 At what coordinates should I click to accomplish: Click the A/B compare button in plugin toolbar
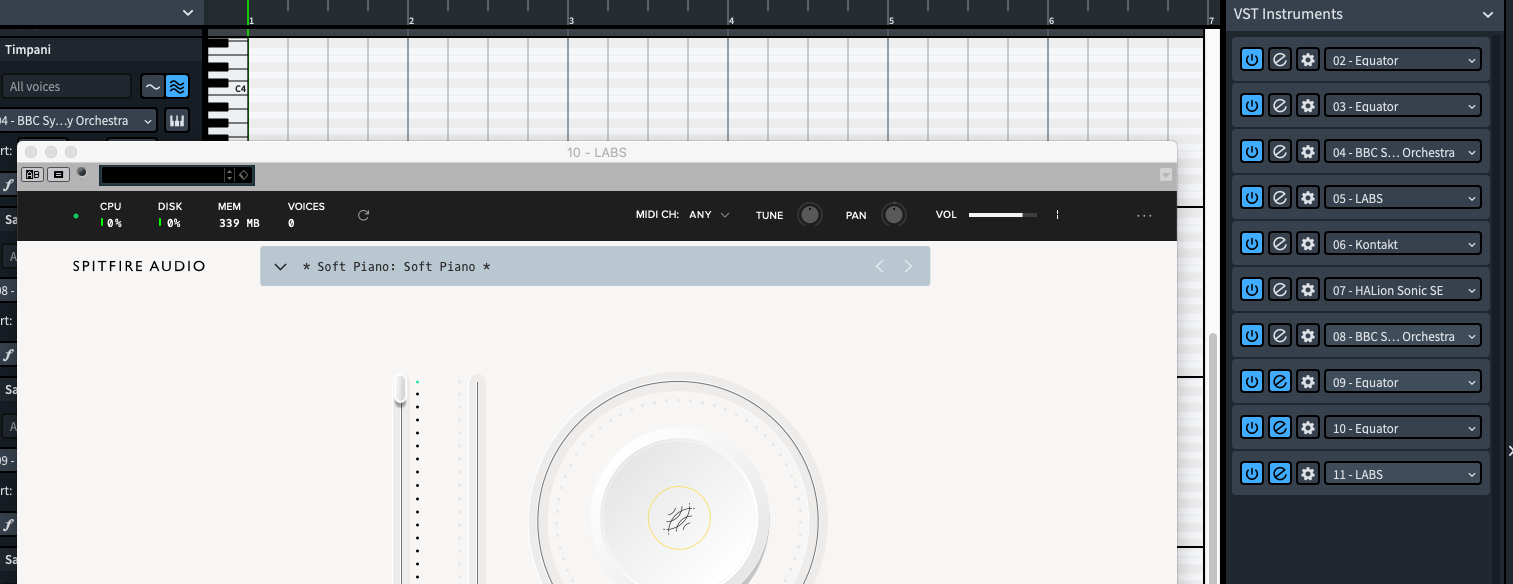(32, 174)
